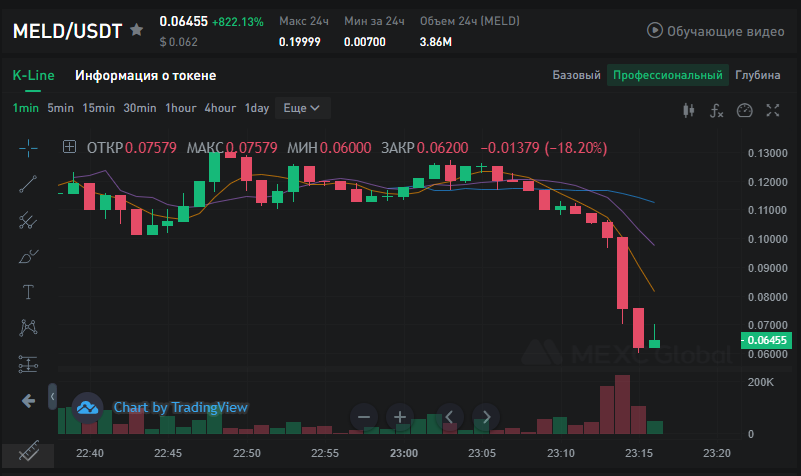This screenshot has width=801, height=476.
Task: Open the Информация о токене tab
Action: click(145, 75)
